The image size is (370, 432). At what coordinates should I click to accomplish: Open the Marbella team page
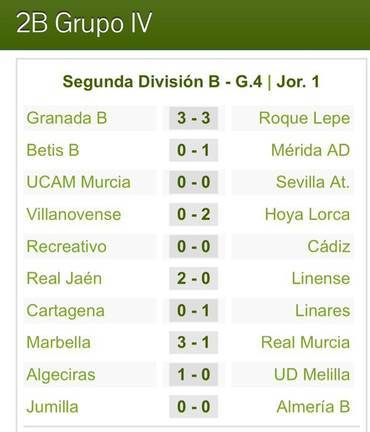click(58, 343)
